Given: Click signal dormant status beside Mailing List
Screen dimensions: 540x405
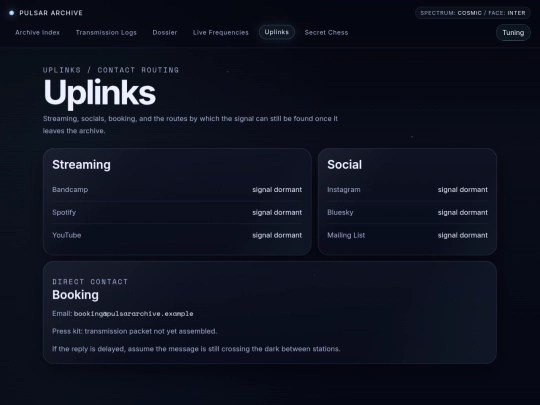Looking at the screenshot, I should 463,235.
